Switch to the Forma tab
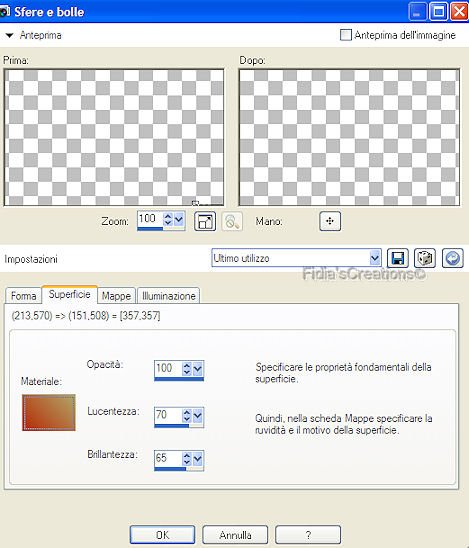The image size is (469, 548). 23,296
